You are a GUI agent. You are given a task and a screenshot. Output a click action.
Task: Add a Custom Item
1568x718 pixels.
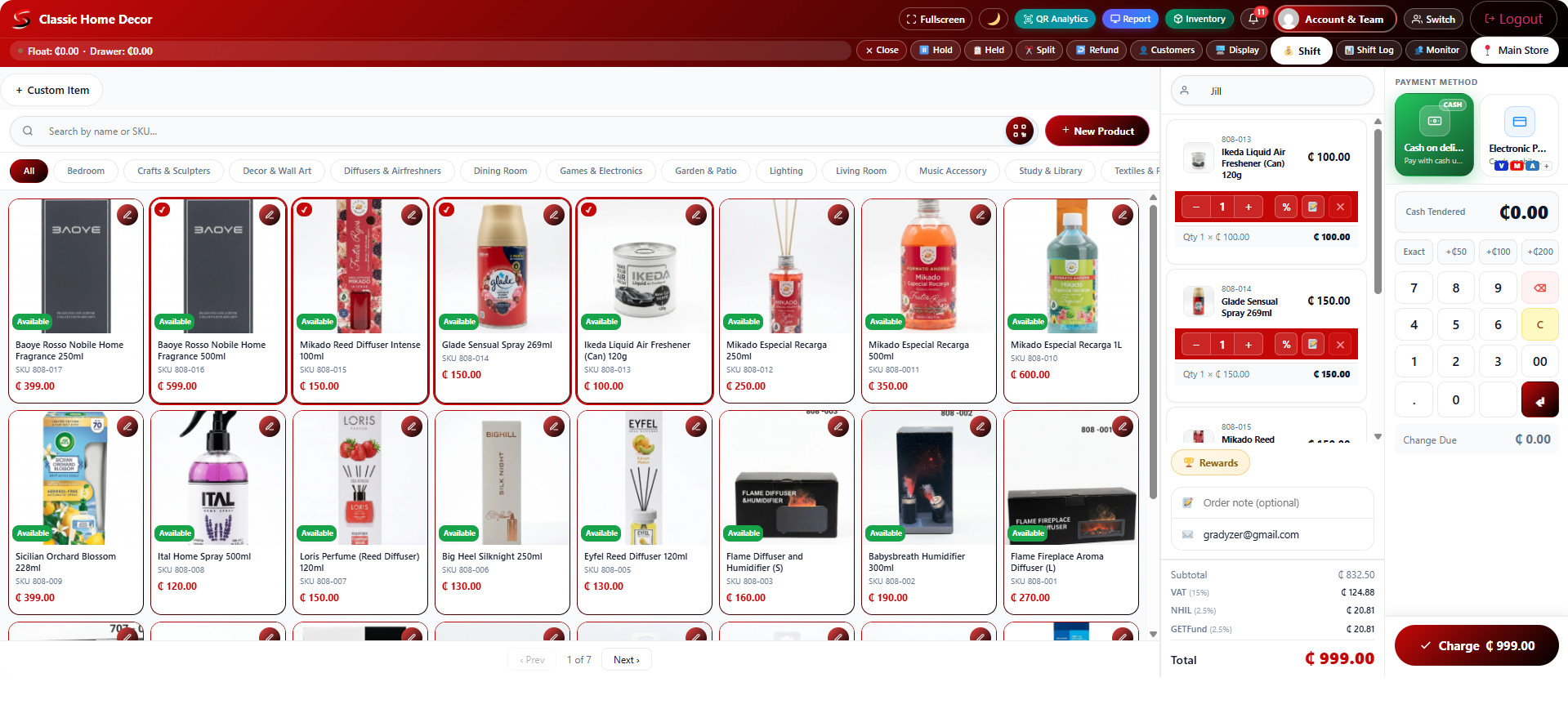[x=52, y=90]
